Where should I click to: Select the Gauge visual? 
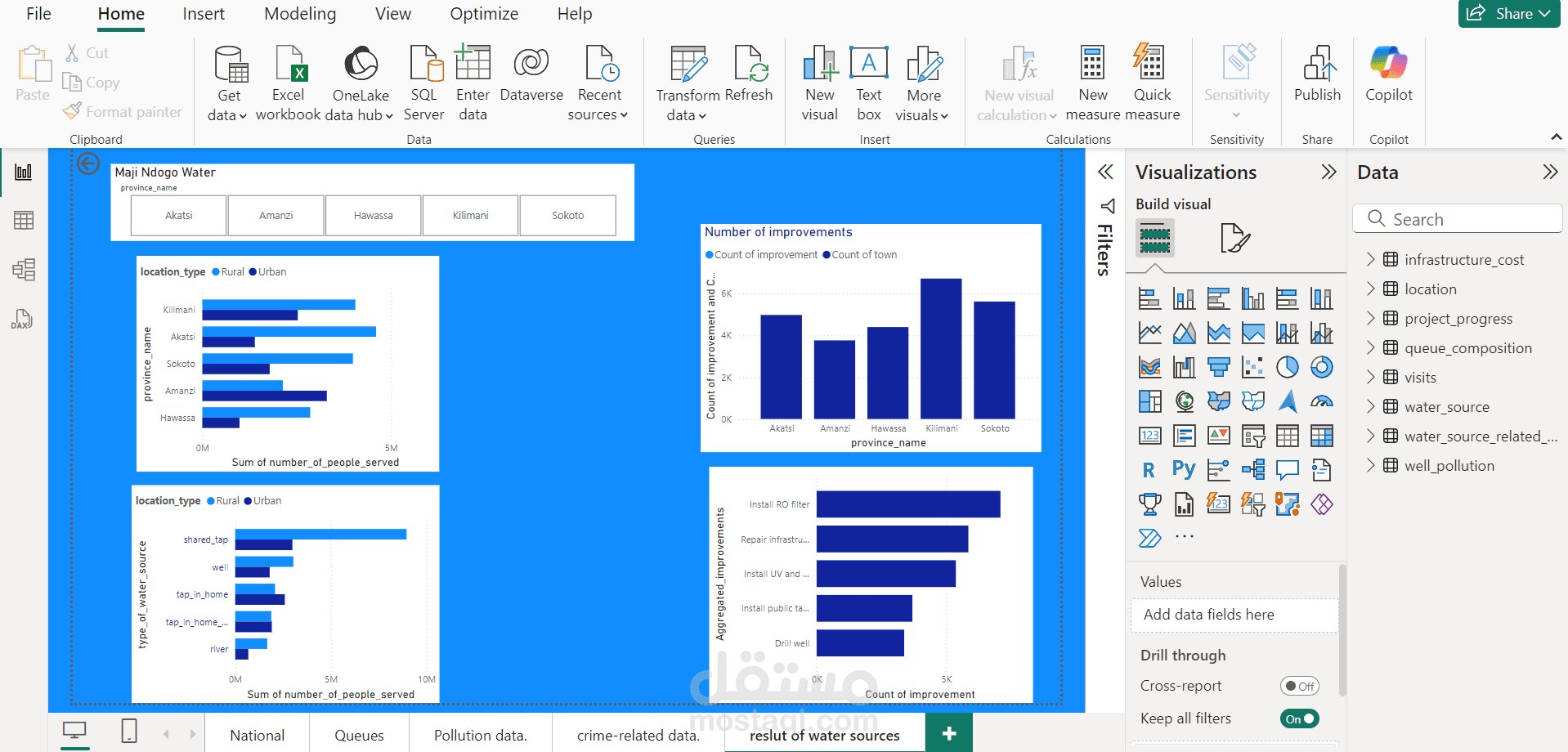coord(1321,401)
